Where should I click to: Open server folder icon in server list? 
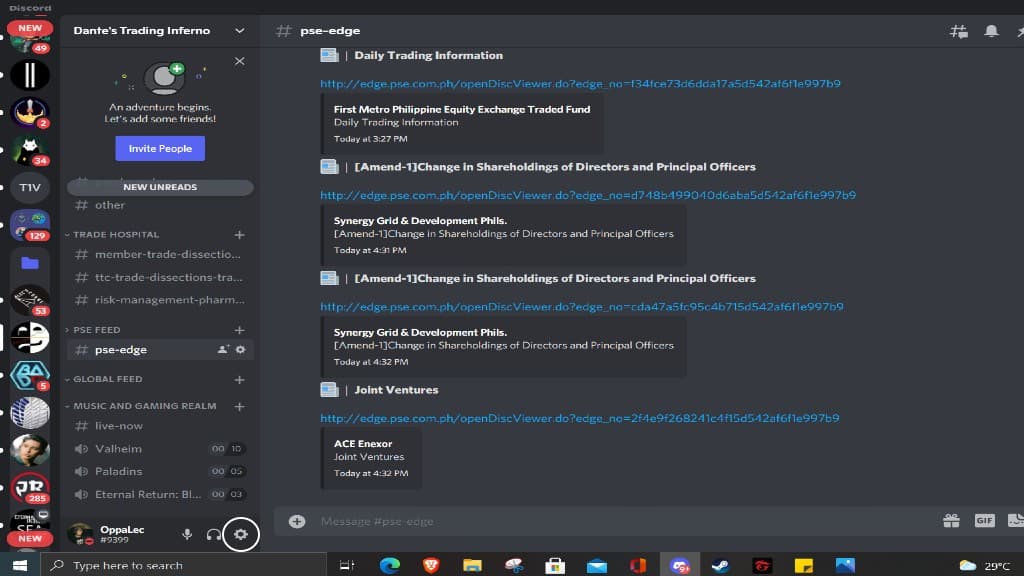[x=29, y=263]
